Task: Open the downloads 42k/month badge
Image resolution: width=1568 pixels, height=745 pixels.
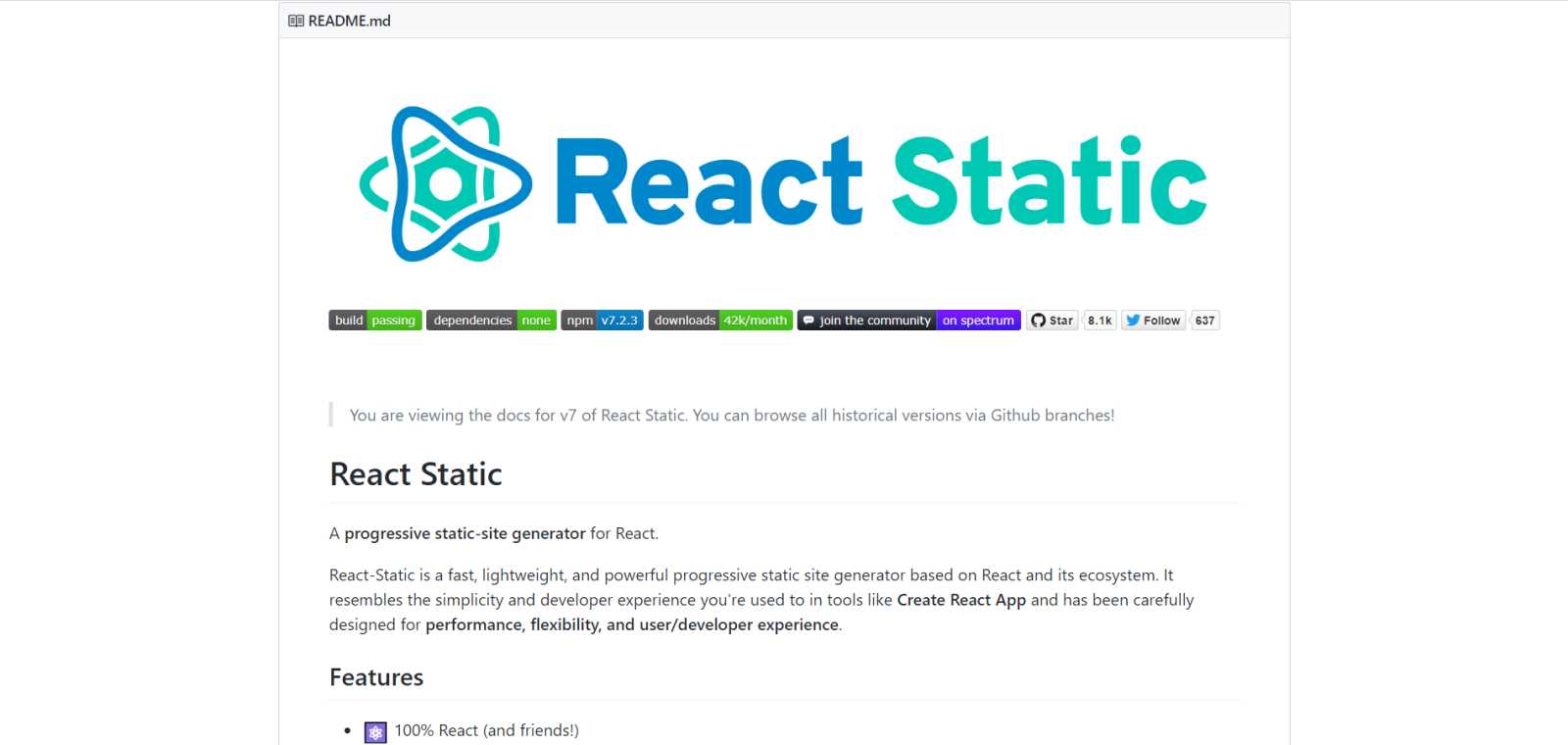Action: pyautogui.click(x=720, y=321)
